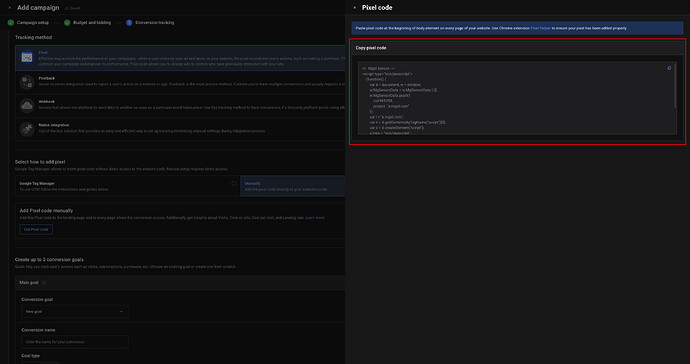
Task: Click inside the pixel code text box
Action: (x=517, y=98)
